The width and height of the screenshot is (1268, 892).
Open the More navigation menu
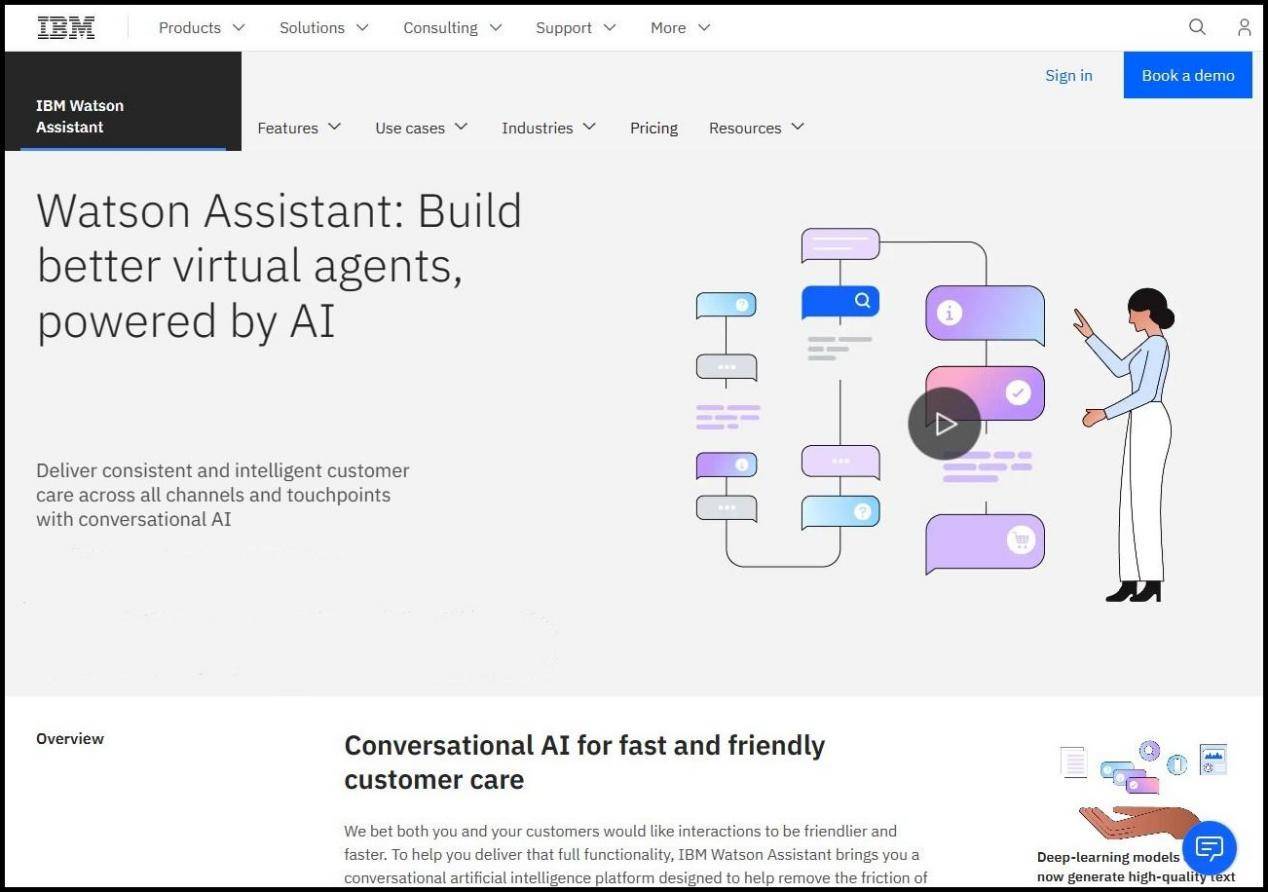click(679, 28)
